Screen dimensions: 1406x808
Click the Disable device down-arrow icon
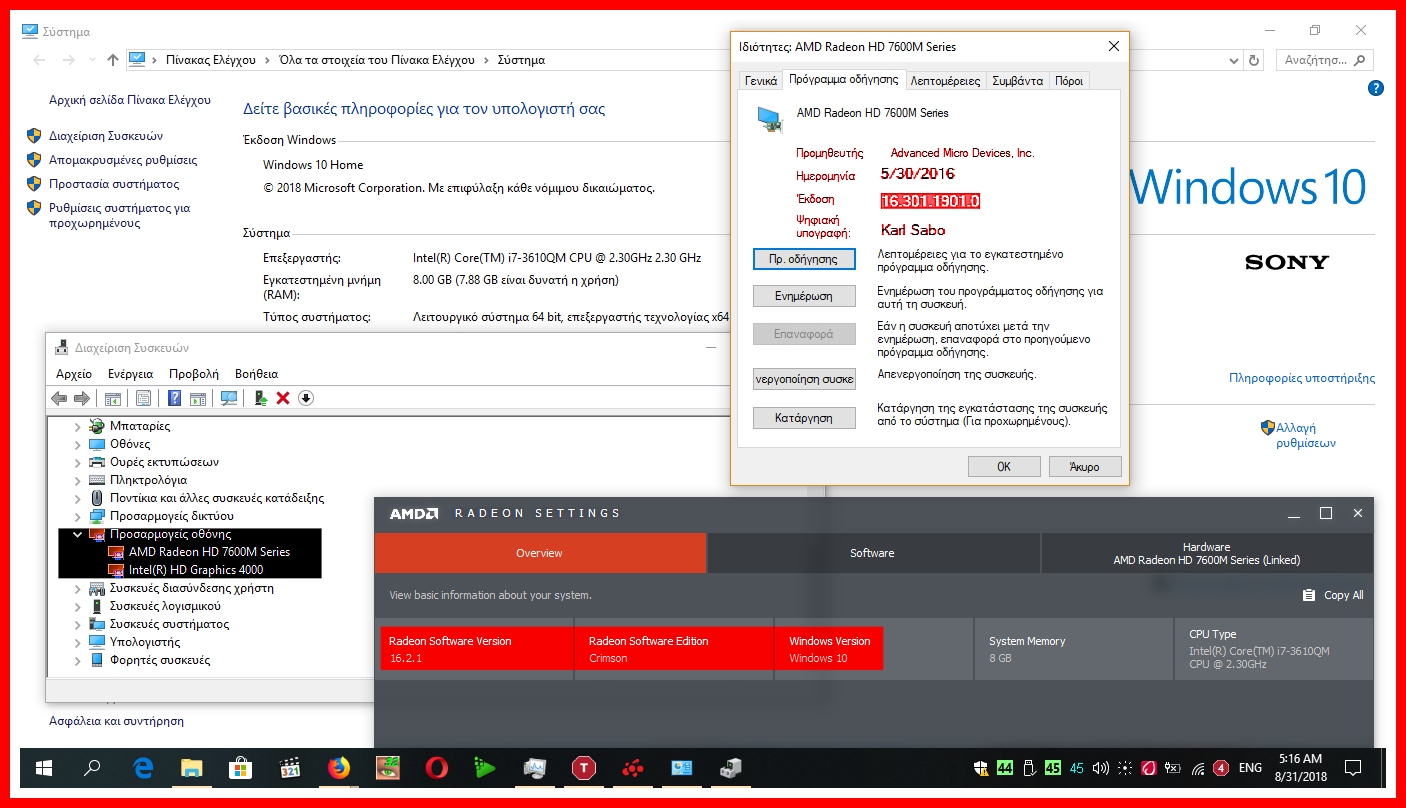pyautogui.click(x=306, y=398)
